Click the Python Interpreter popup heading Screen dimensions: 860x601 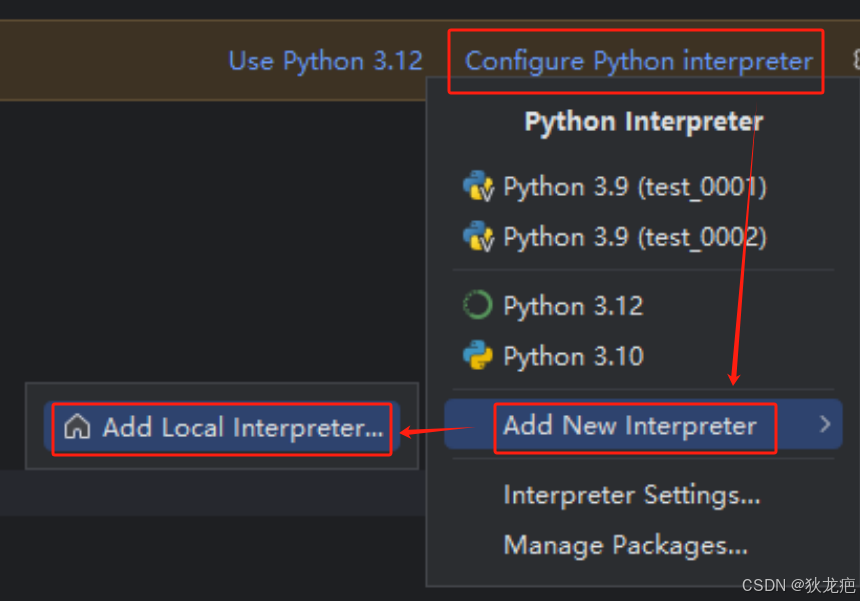[644, 122]
